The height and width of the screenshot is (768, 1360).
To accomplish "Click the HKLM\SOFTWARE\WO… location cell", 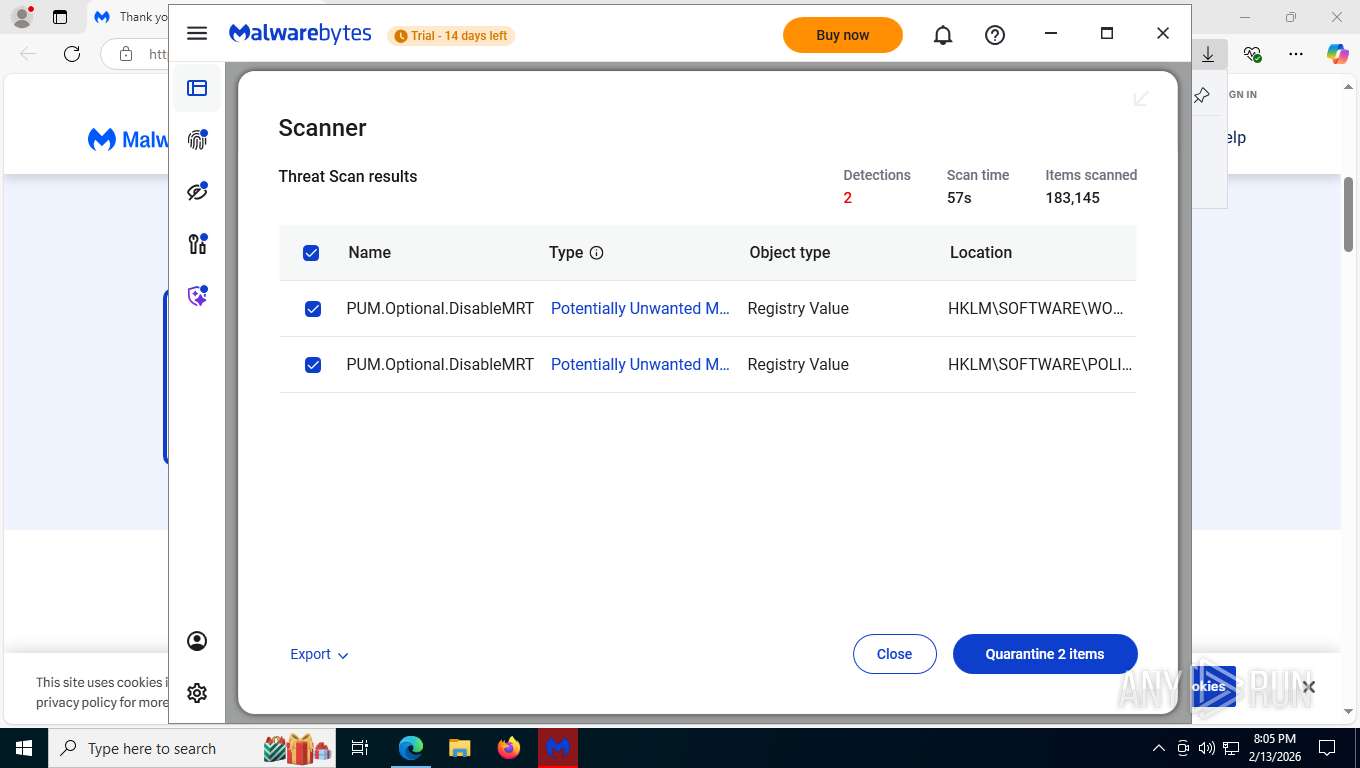I will (x=1035, y=308).
